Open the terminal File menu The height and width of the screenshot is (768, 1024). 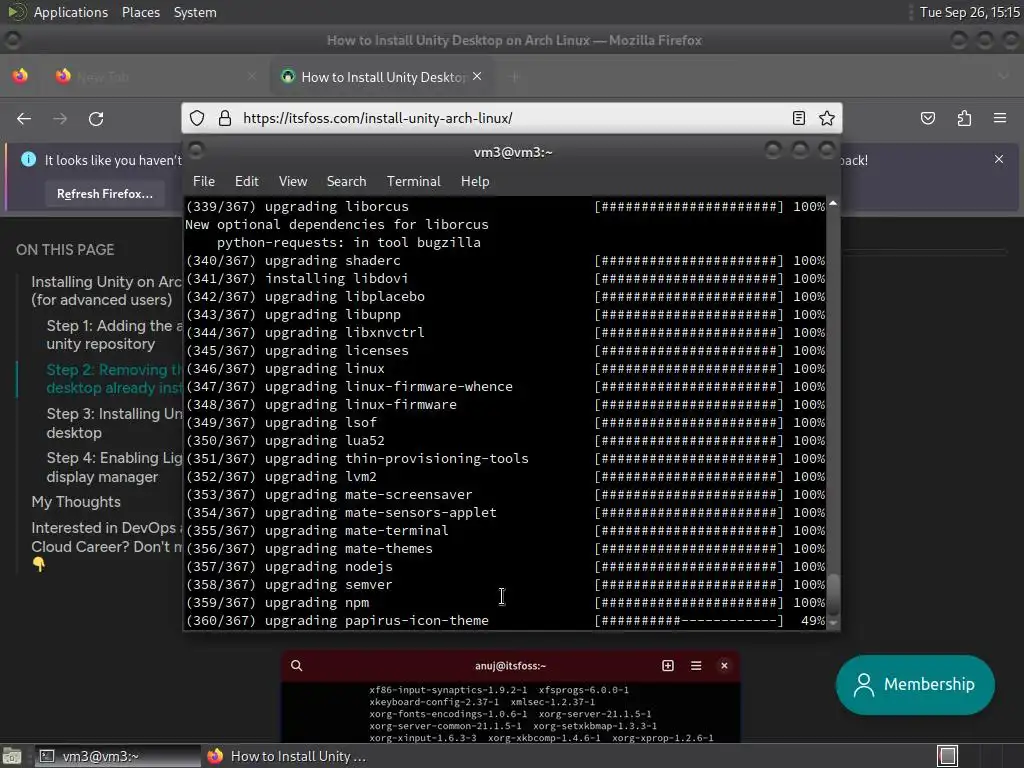coord(204,182)
